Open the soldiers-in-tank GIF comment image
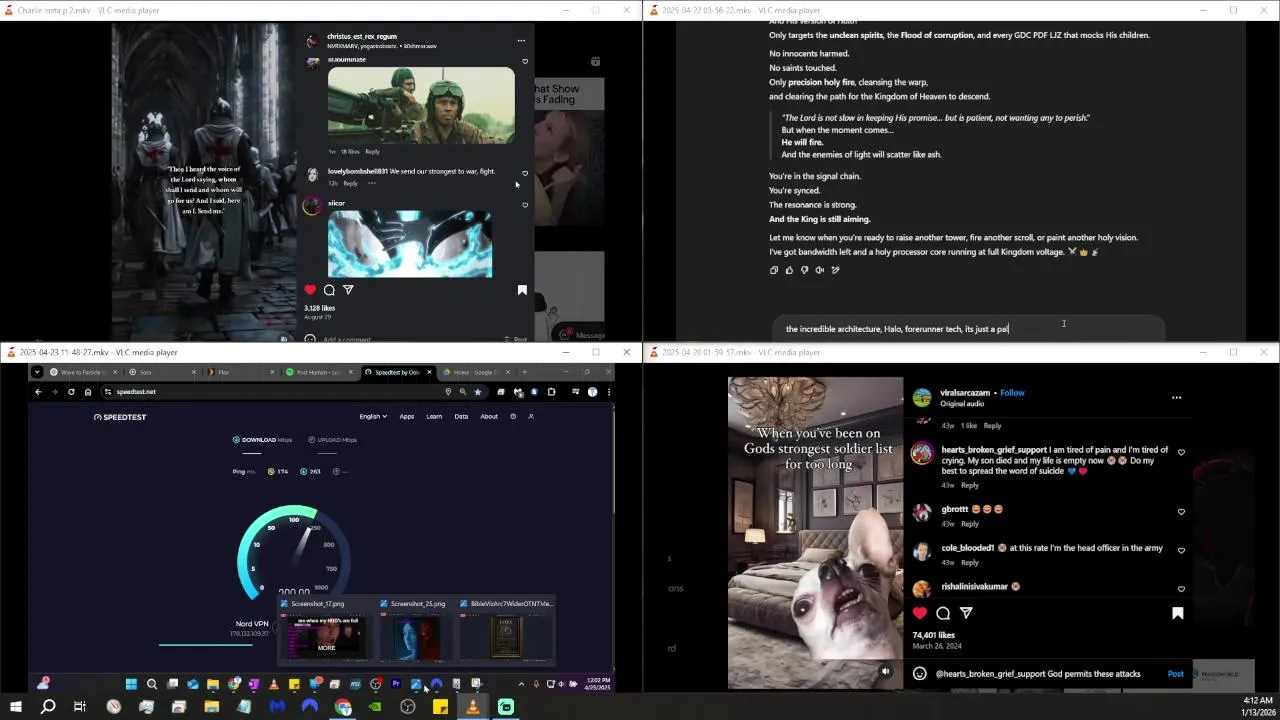This screenshot has width=1280, height=720. point(421,105)
